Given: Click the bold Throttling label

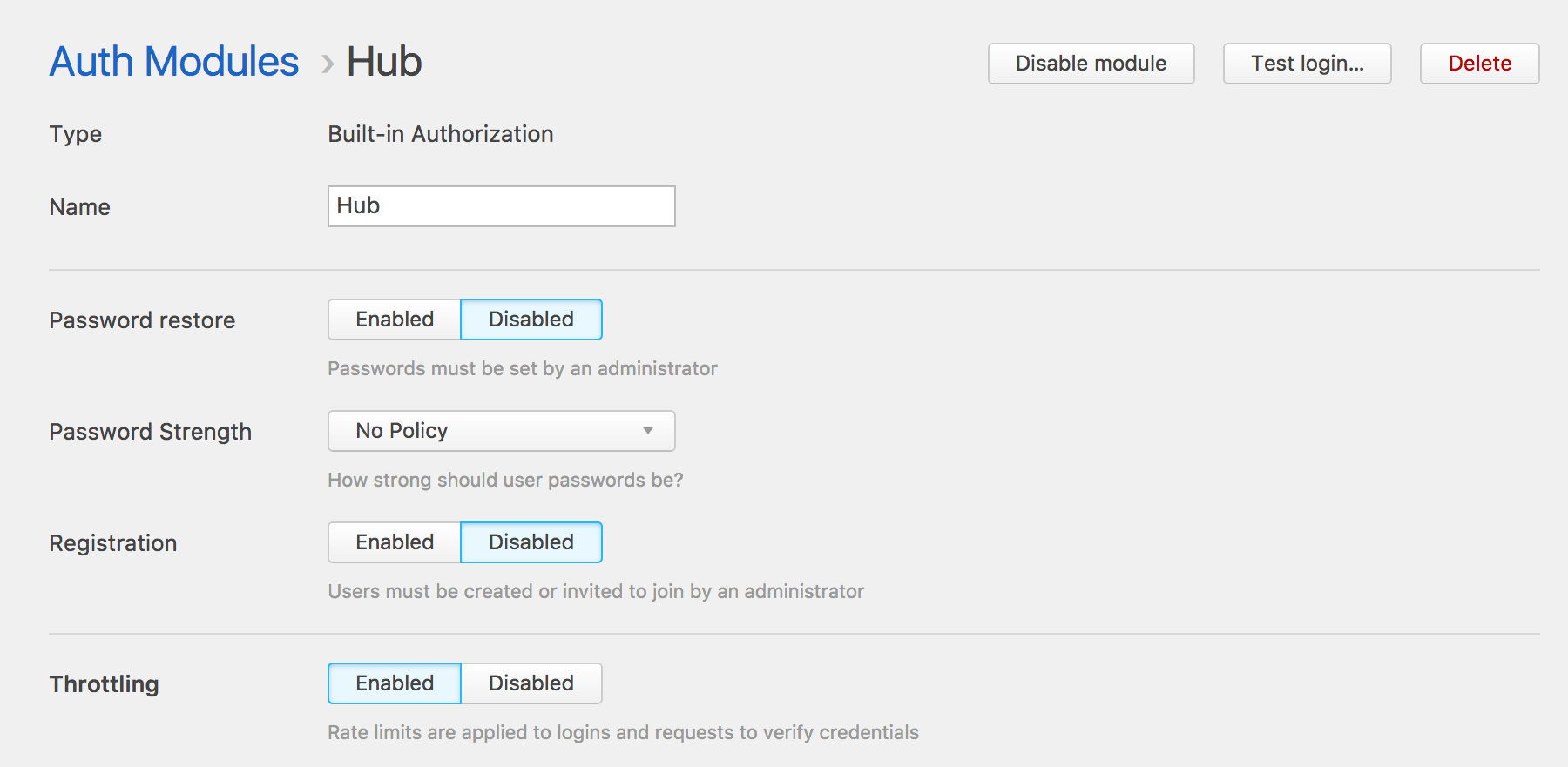Looking at the screenshot, I should [104, 684].
